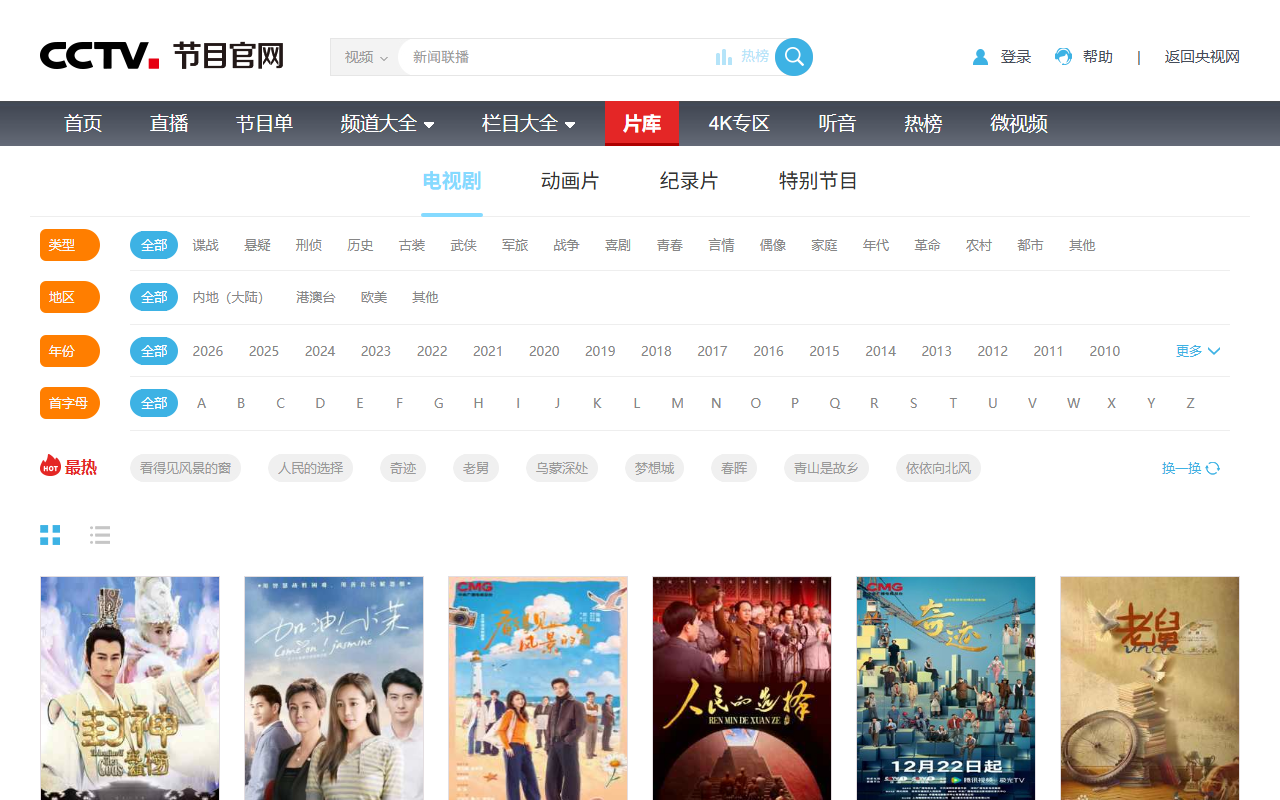Open the 封神 drama poster

click(130, 688)
